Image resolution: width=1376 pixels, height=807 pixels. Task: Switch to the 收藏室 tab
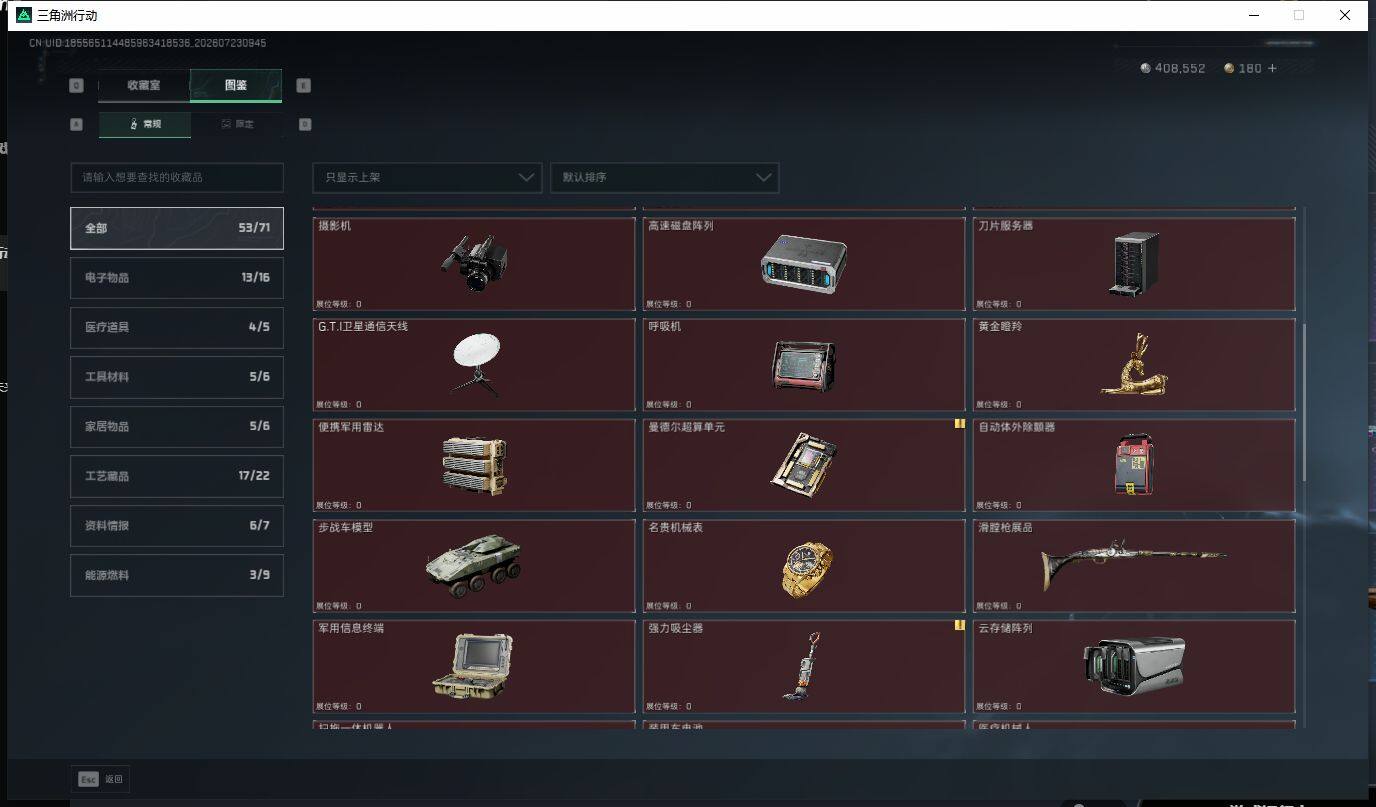[144, 86]
